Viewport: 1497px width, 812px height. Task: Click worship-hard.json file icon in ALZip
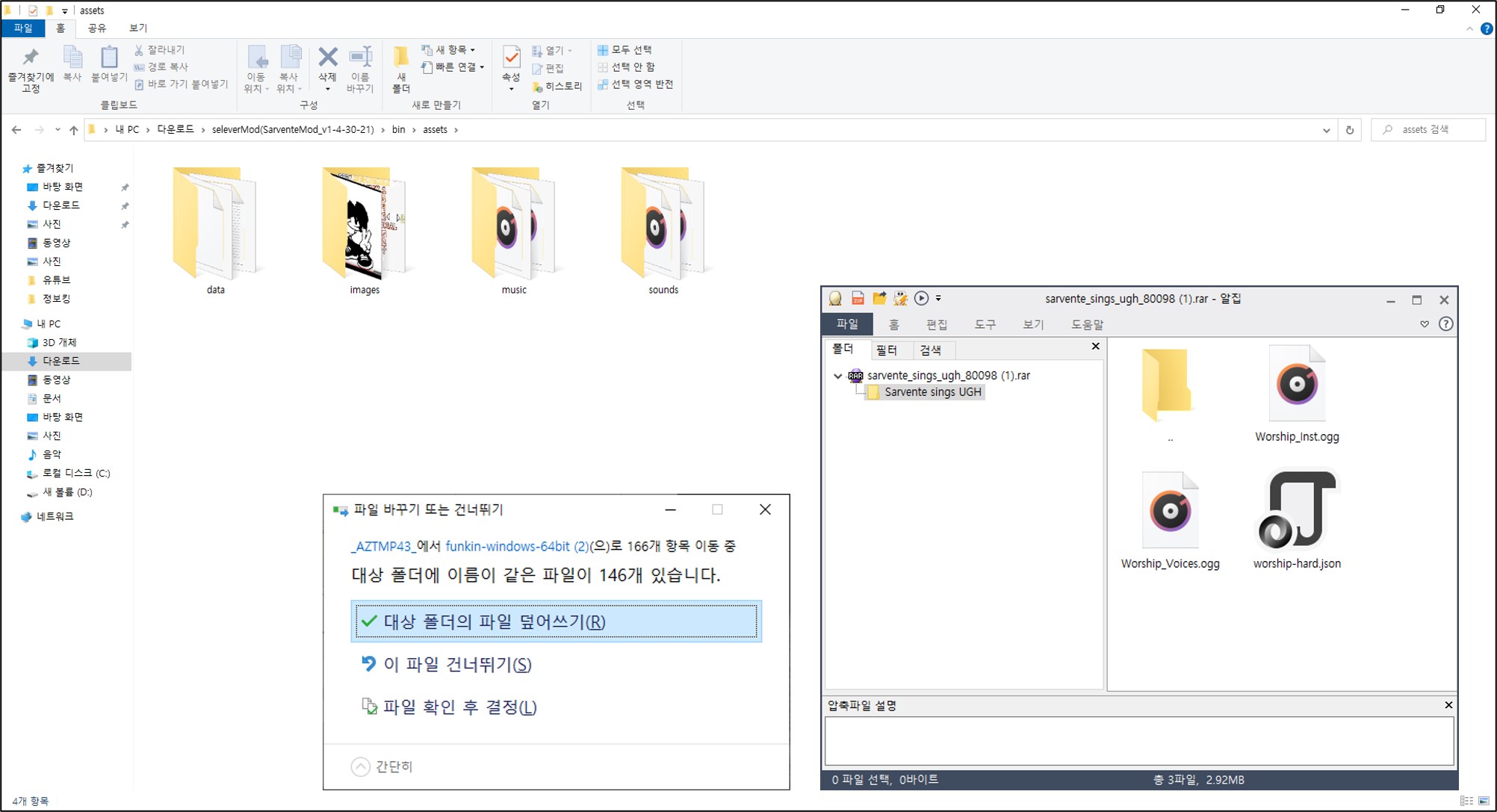coord(1297,511)
